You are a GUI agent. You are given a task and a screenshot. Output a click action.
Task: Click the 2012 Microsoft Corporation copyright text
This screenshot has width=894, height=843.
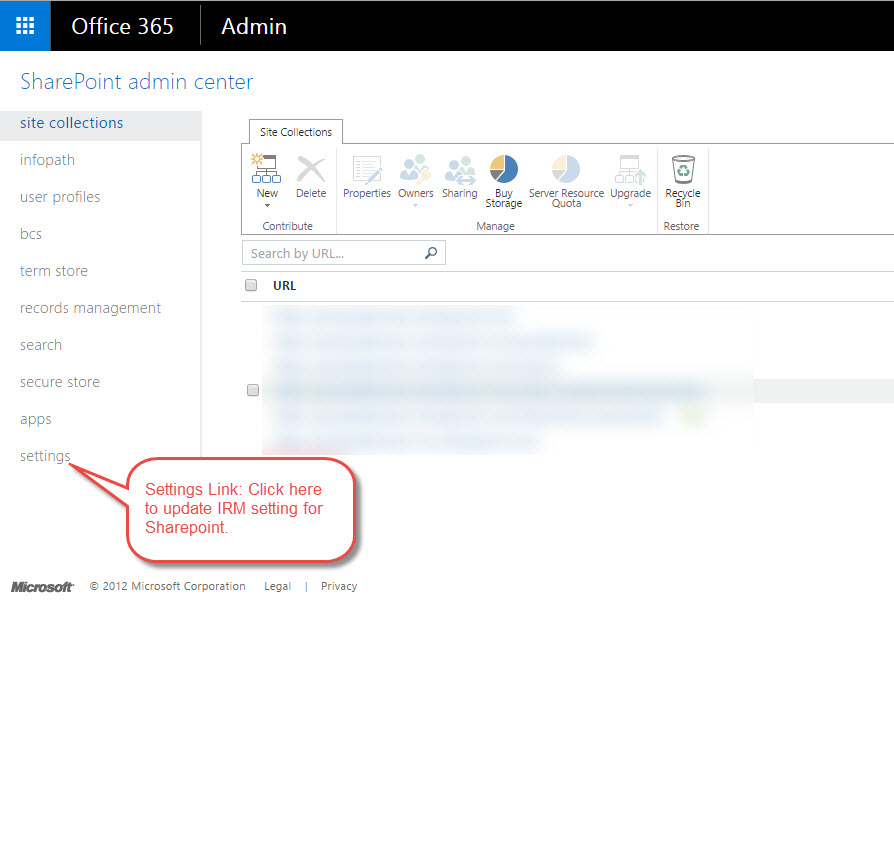point(168,587)
